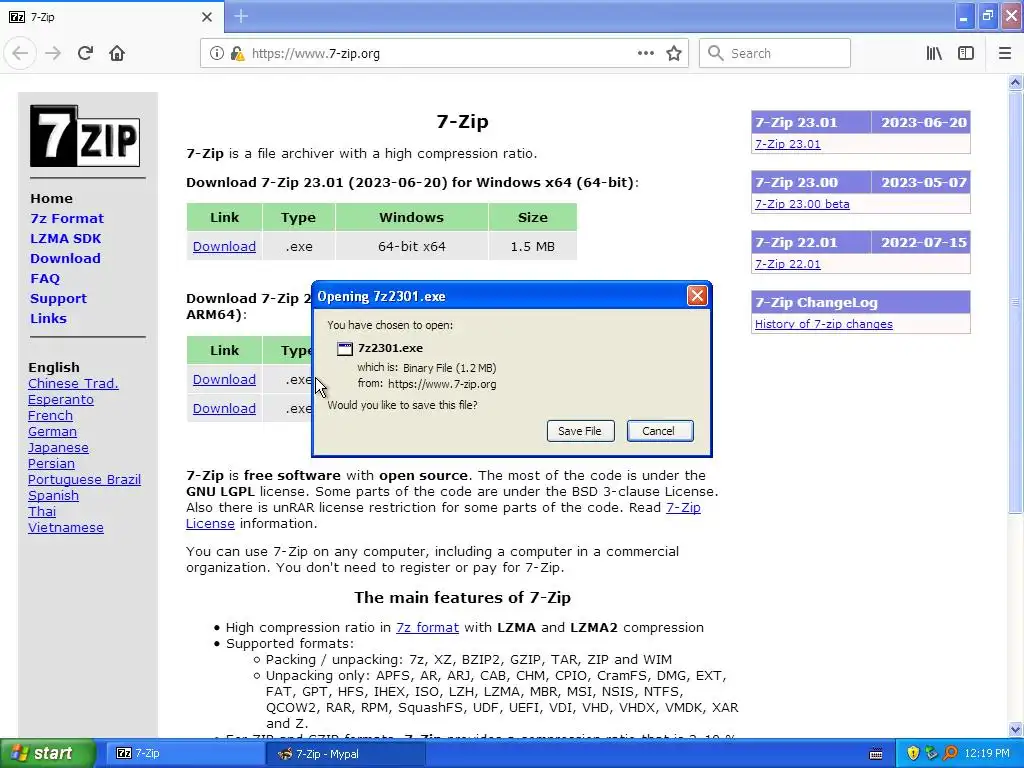Open the Library bookshelf icon
The image size is (1024, 768).
click(x=934, y=54)
